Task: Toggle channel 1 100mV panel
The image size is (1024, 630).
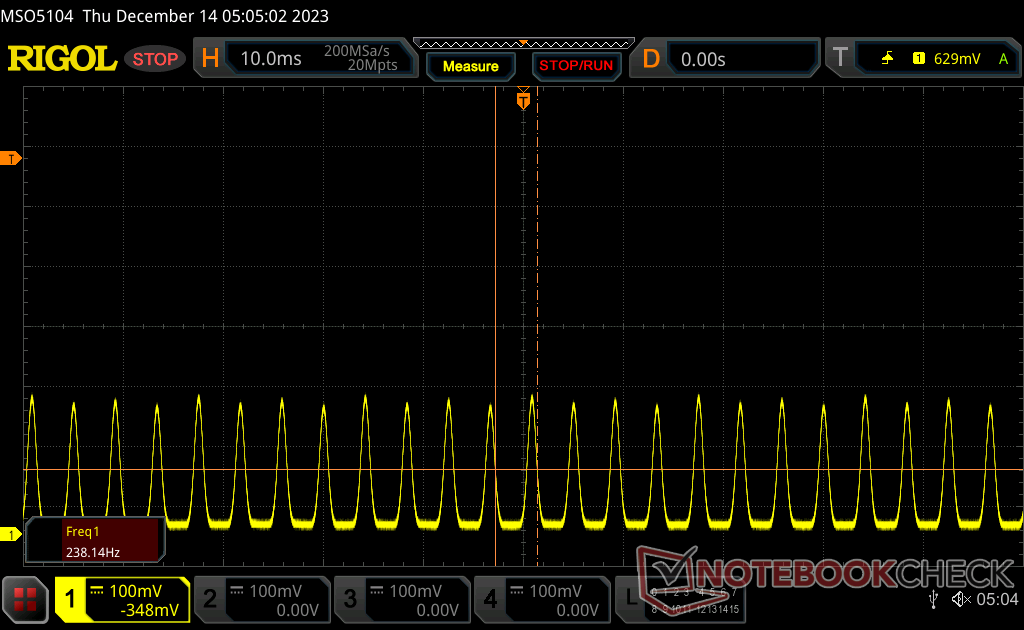Action: 122,600
